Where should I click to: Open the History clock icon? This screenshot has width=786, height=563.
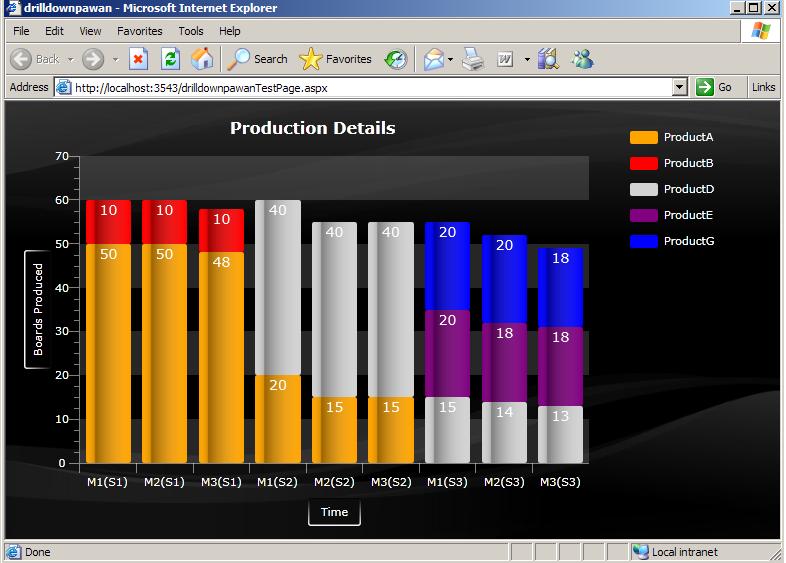tap(396, 60)
